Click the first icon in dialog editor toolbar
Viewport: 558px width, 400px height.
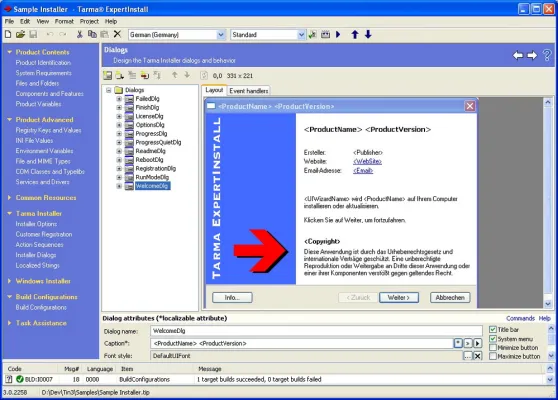[x=107, y=75]
